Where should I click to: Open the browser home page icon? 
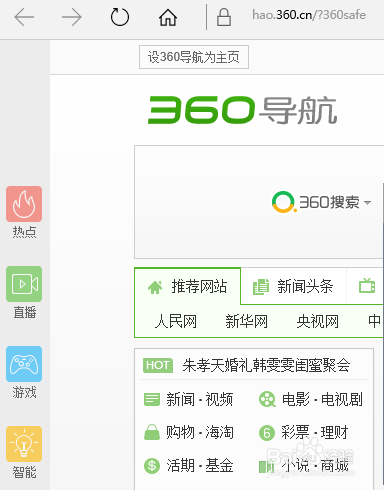[x=168, y=17]
